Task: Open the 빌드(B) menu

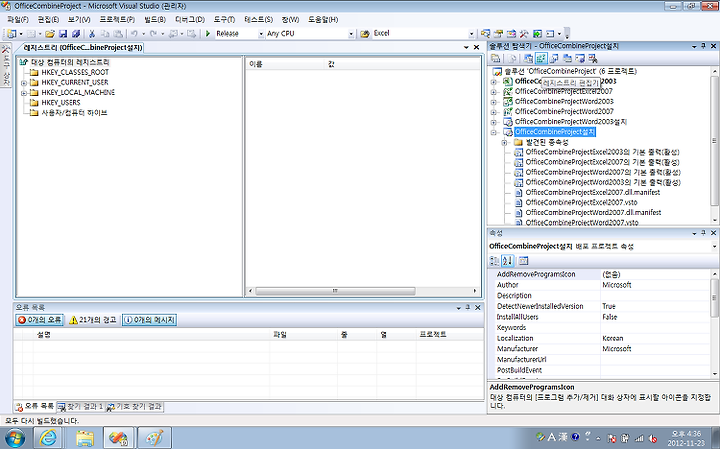Action: point(155,19)
